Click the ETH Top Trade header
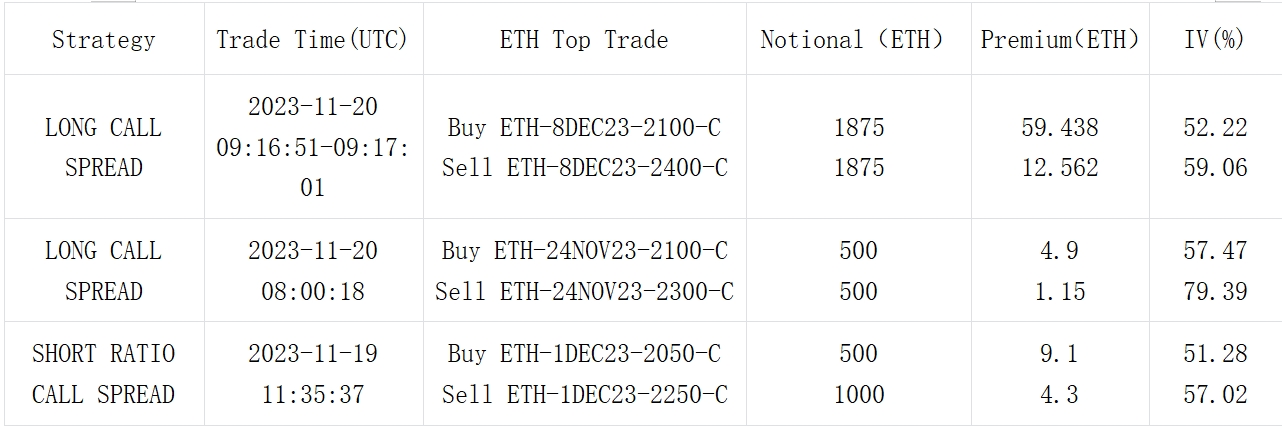This screenshot has height=427, width=1282. (584, 40)
